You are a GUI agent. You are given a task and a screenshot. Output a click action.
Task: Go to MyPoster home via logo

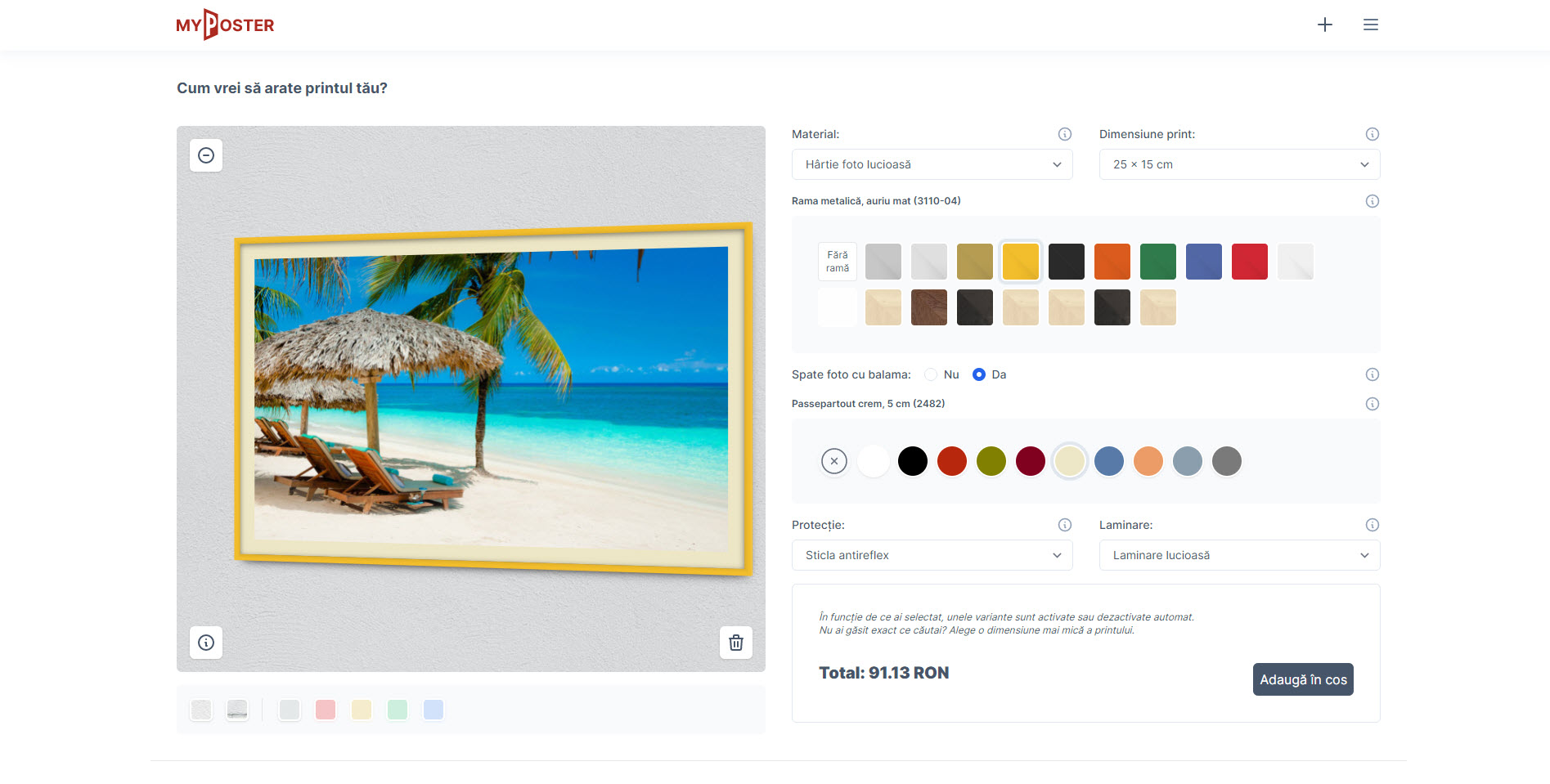coord(225,25)
